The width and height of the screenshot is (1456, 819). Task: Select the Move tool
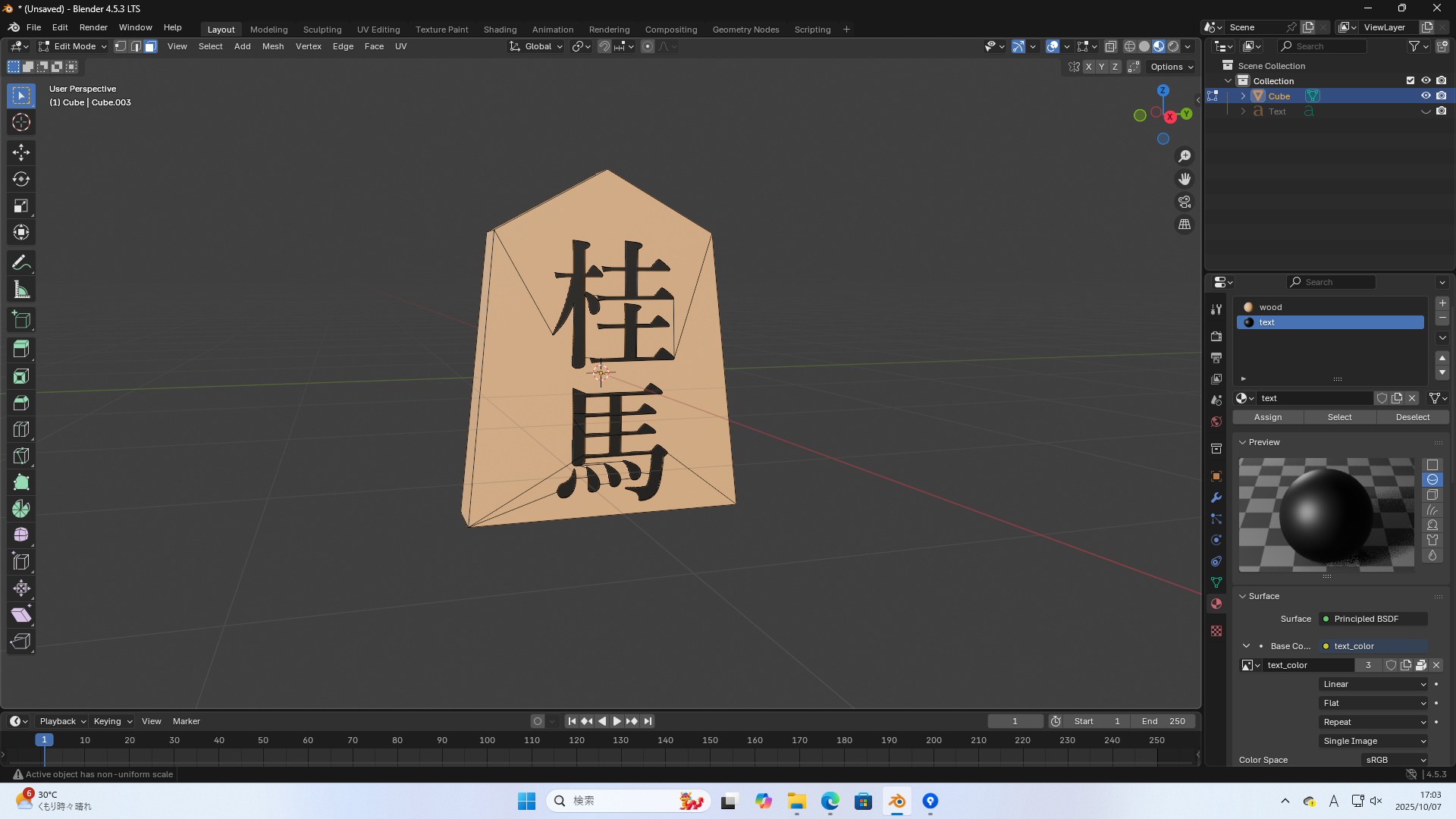pyautogui.click(x=20, y=152)
